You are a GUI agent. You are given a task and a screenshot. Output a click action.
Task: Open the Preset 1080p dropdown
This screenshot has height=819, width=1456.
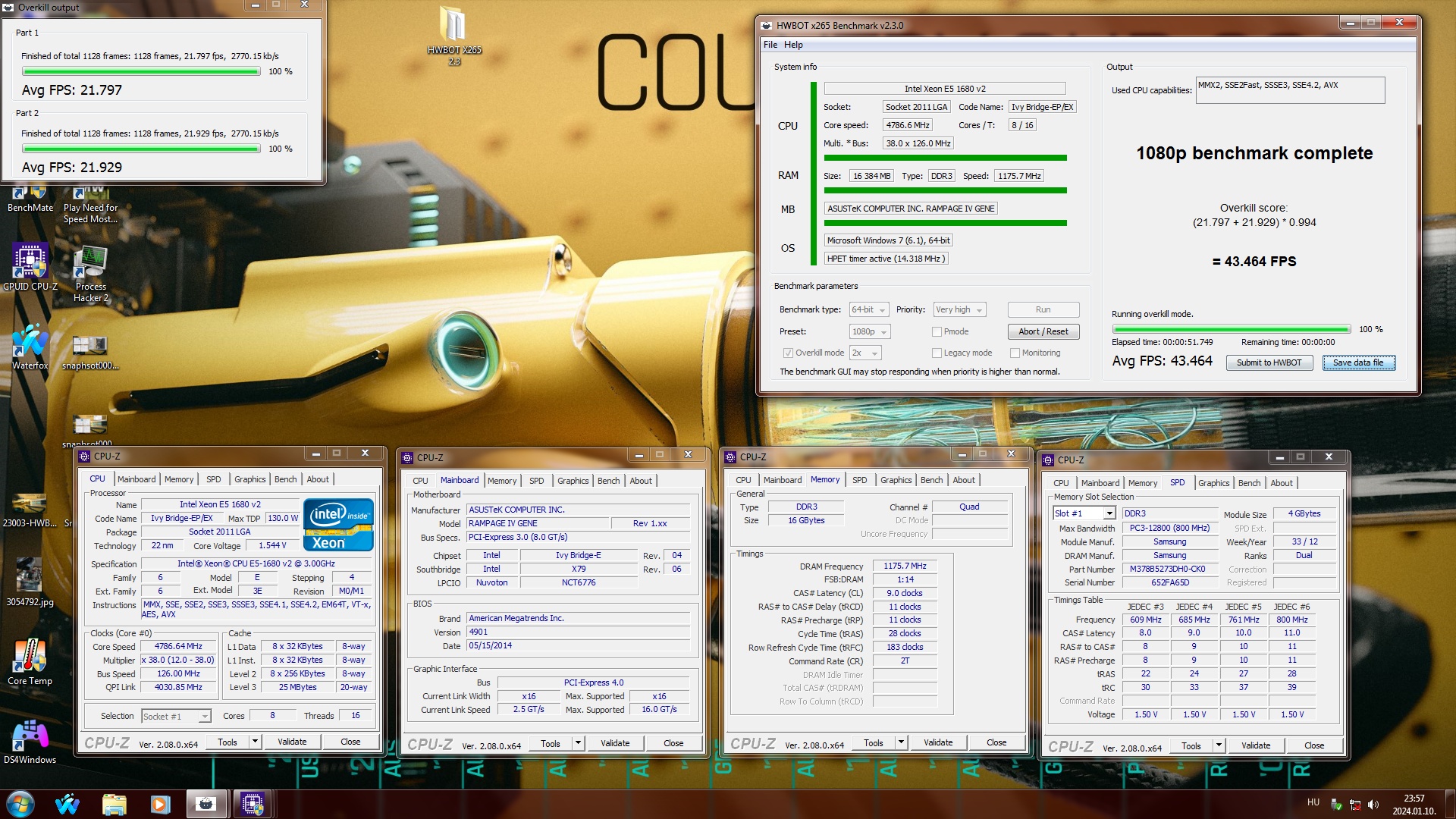(x=869, y=331)
